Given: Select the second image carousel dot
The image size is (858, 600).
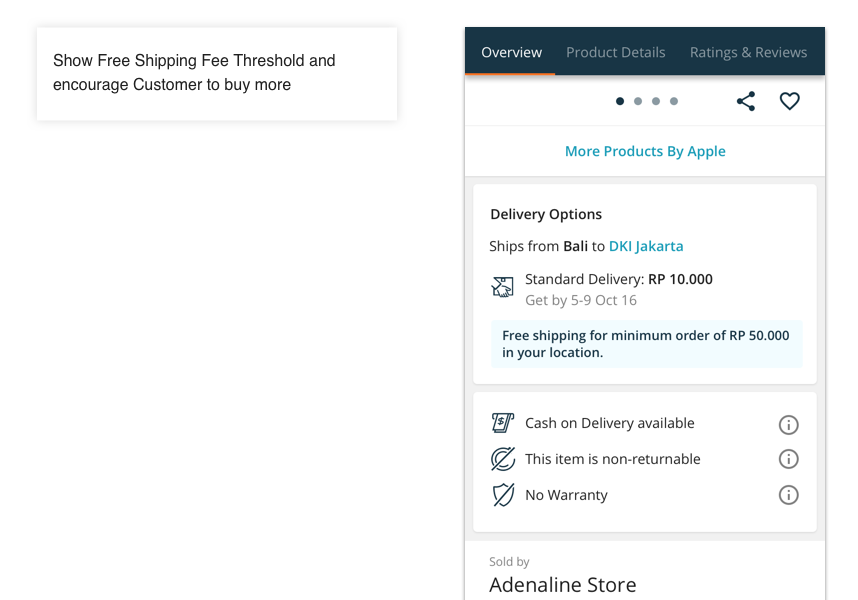Looking at the screenshot, I should tap(638, 101).
